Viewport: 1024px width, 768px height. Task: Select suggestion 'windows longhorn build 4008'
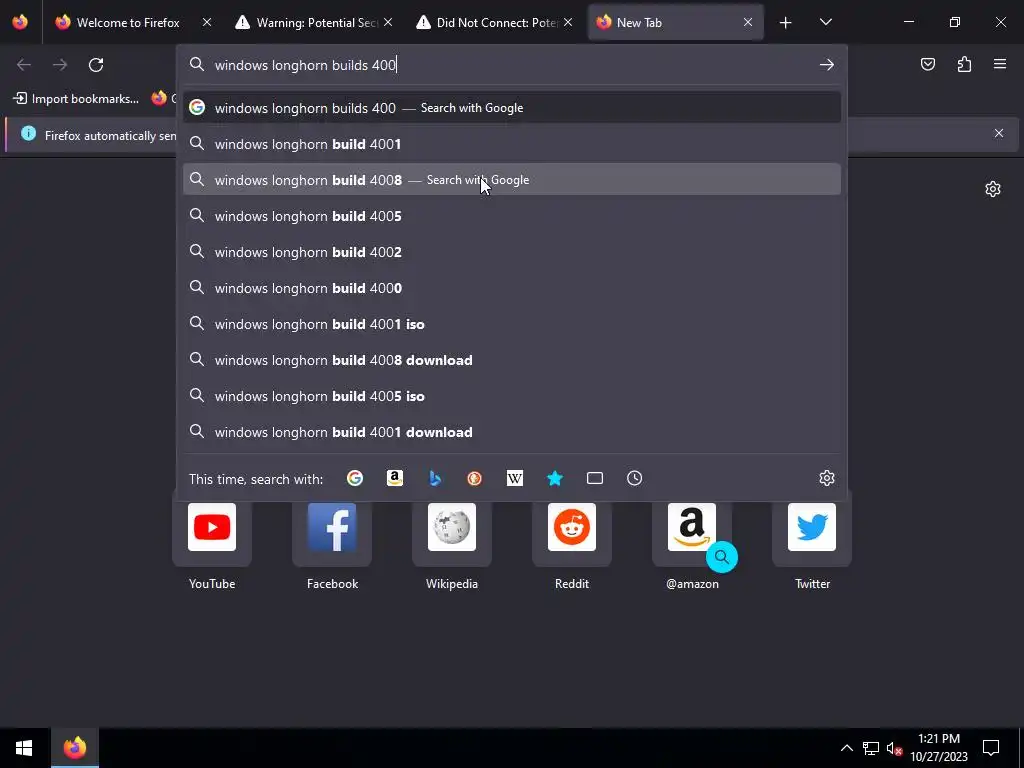click(x=512, y=180)
